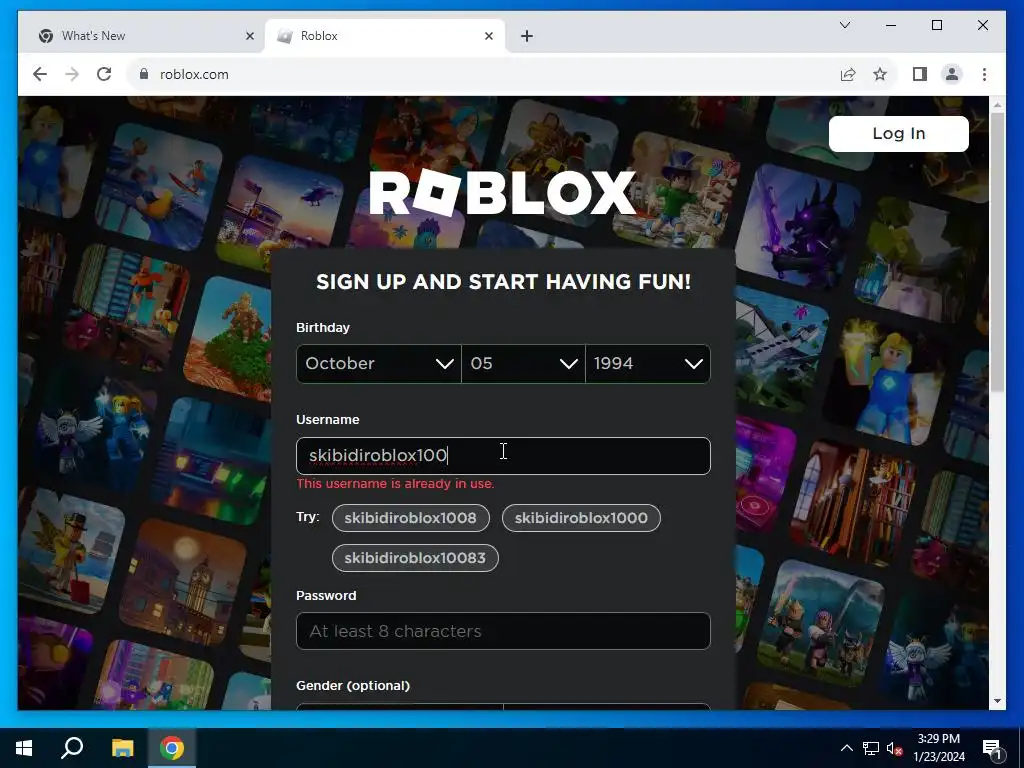This screenshot has height=768, width=1024.
Task: Open the Chrome three-dot menu
Action: pyautogui.click(x=984, y=74)
